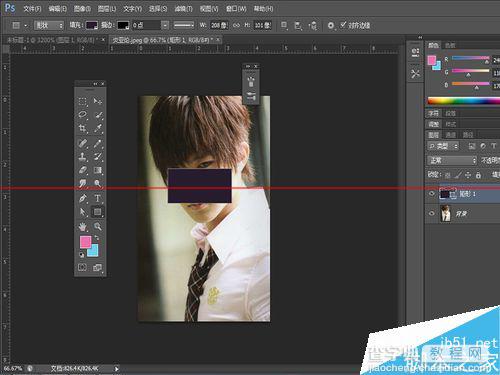Select the Spot Healing Brush tool
500x375 pixels.
[x=82, y=143]
